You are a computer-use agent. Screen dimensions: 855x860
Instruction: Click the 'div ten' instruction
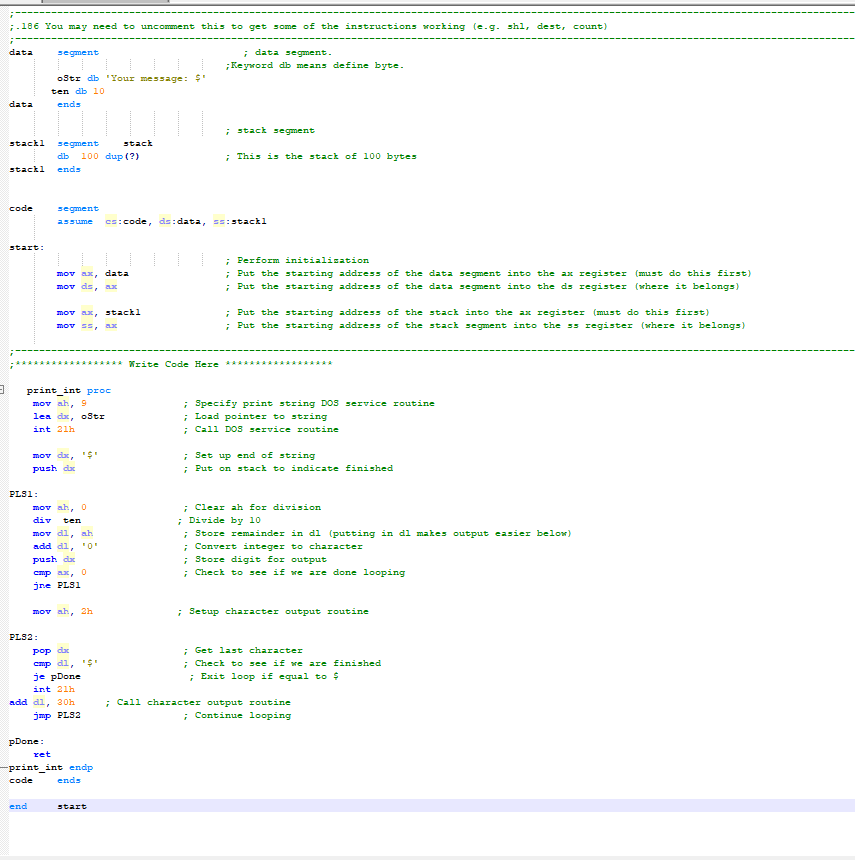coord(57,520)
